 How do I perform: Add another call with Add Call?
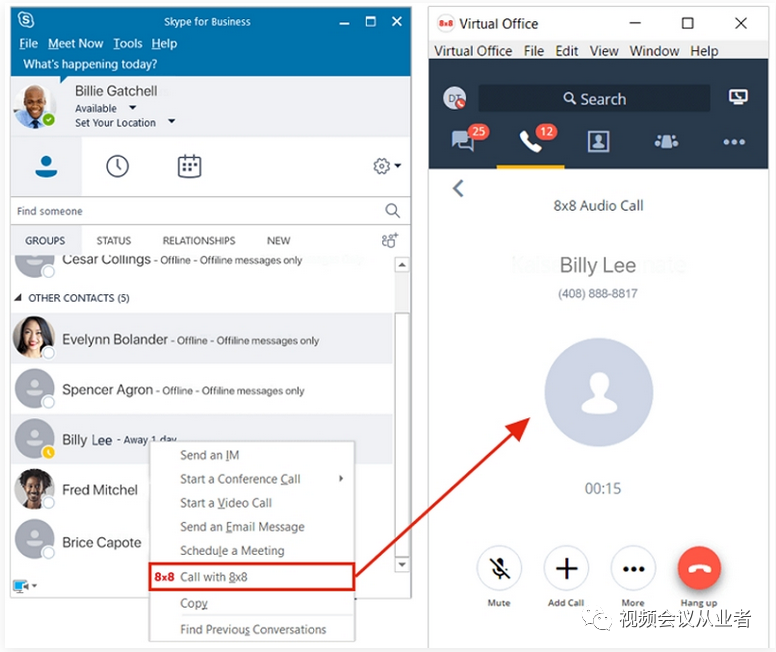pos(566,568)
